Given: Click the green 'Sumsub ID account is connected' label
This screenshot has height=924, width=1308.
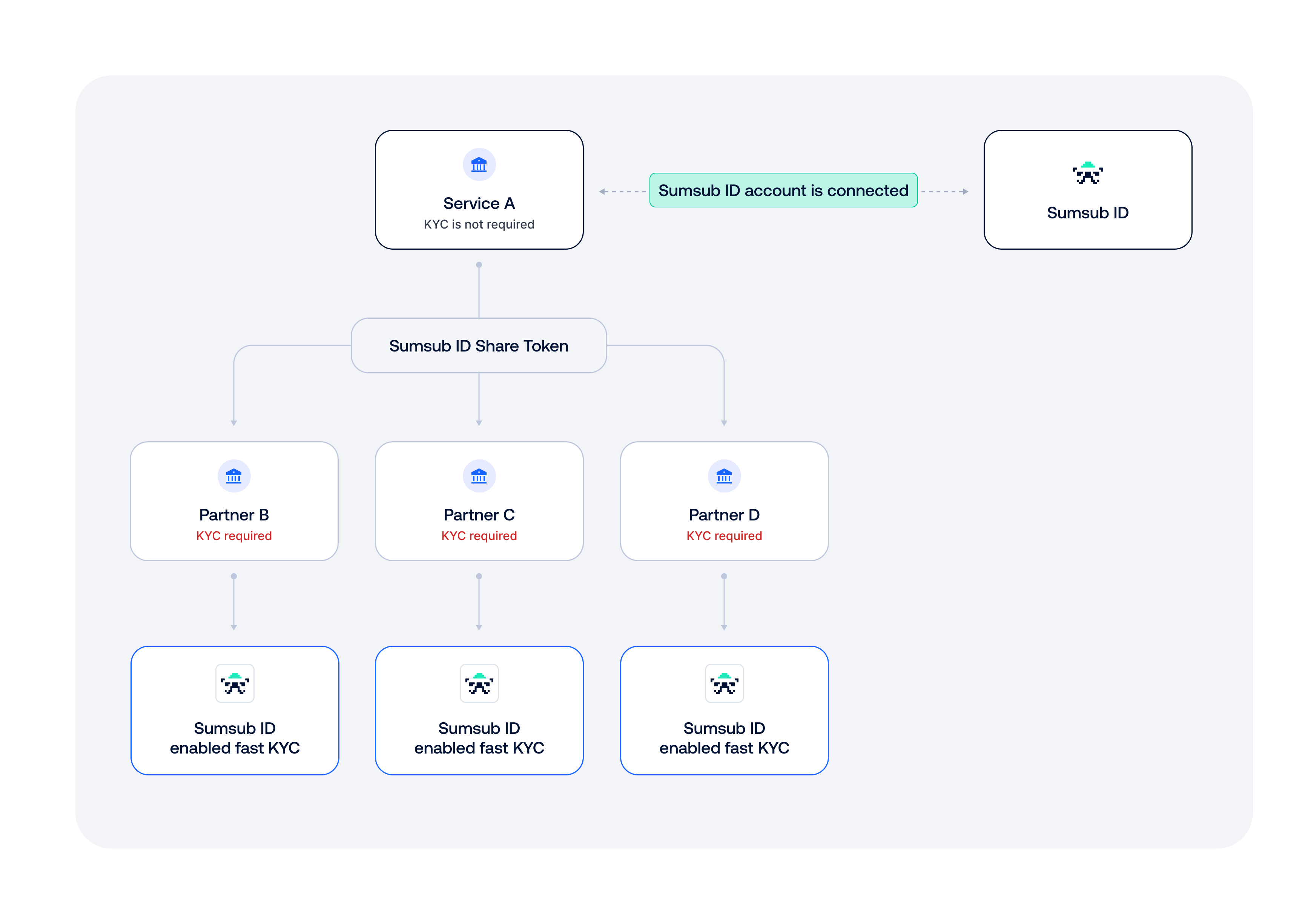Looking at the screenshot, I should click(x=783, y=190).
